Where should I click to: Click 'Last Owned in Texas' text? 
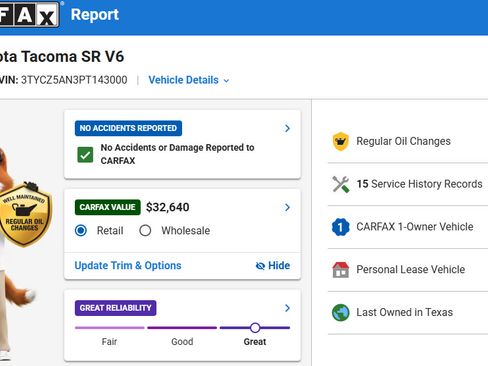[x=404, y=313]
